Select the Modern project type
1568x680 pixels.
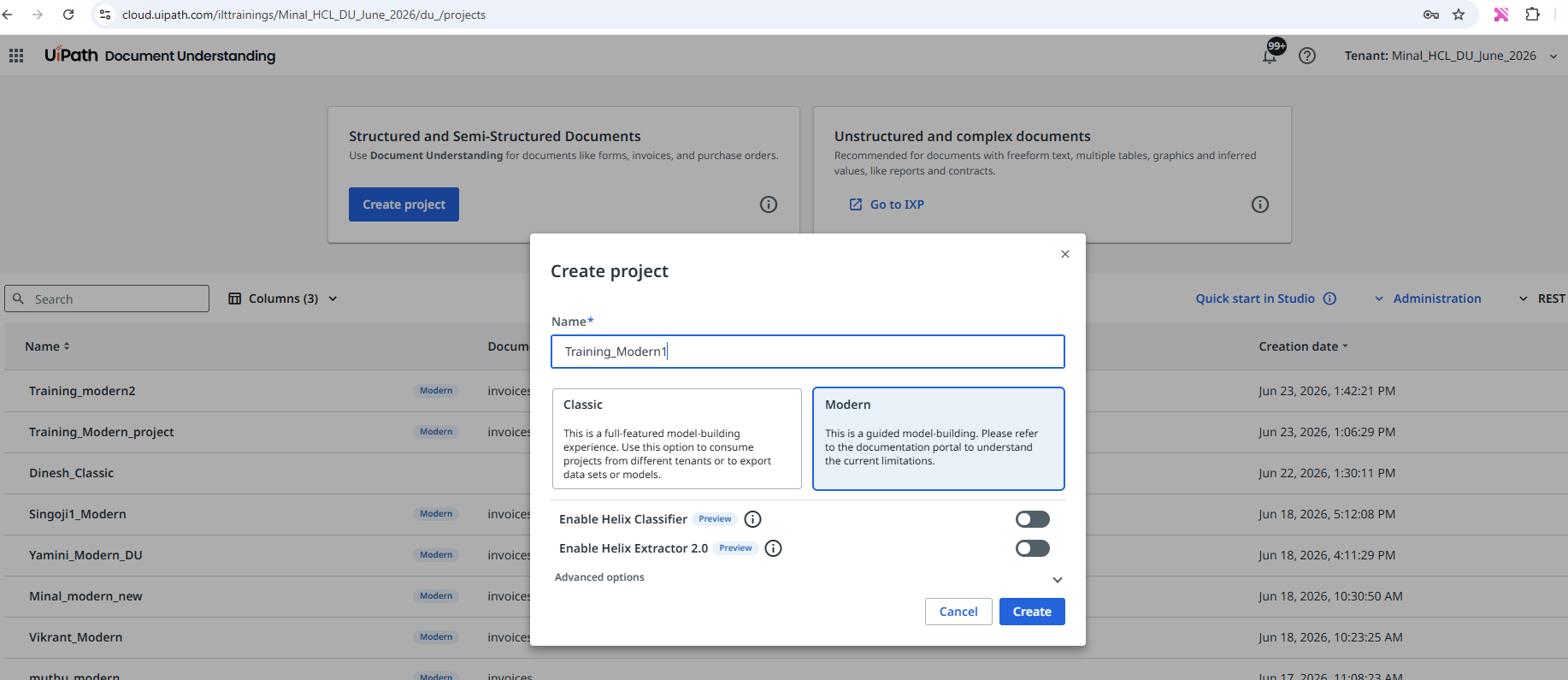(938, 439)
